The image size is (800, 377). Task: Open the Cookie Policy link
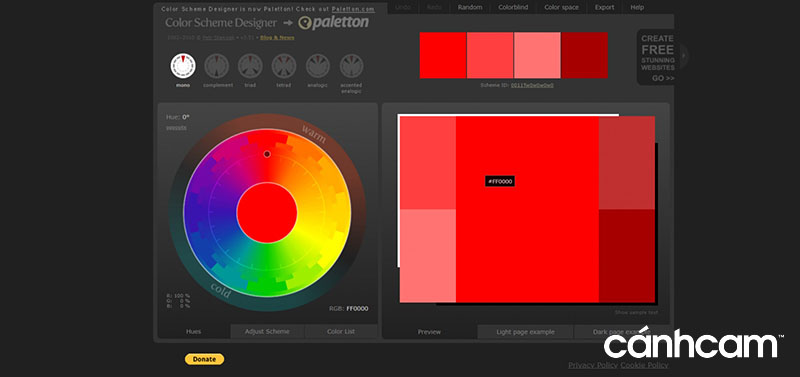pyautogui.click(x=644, y=365)
